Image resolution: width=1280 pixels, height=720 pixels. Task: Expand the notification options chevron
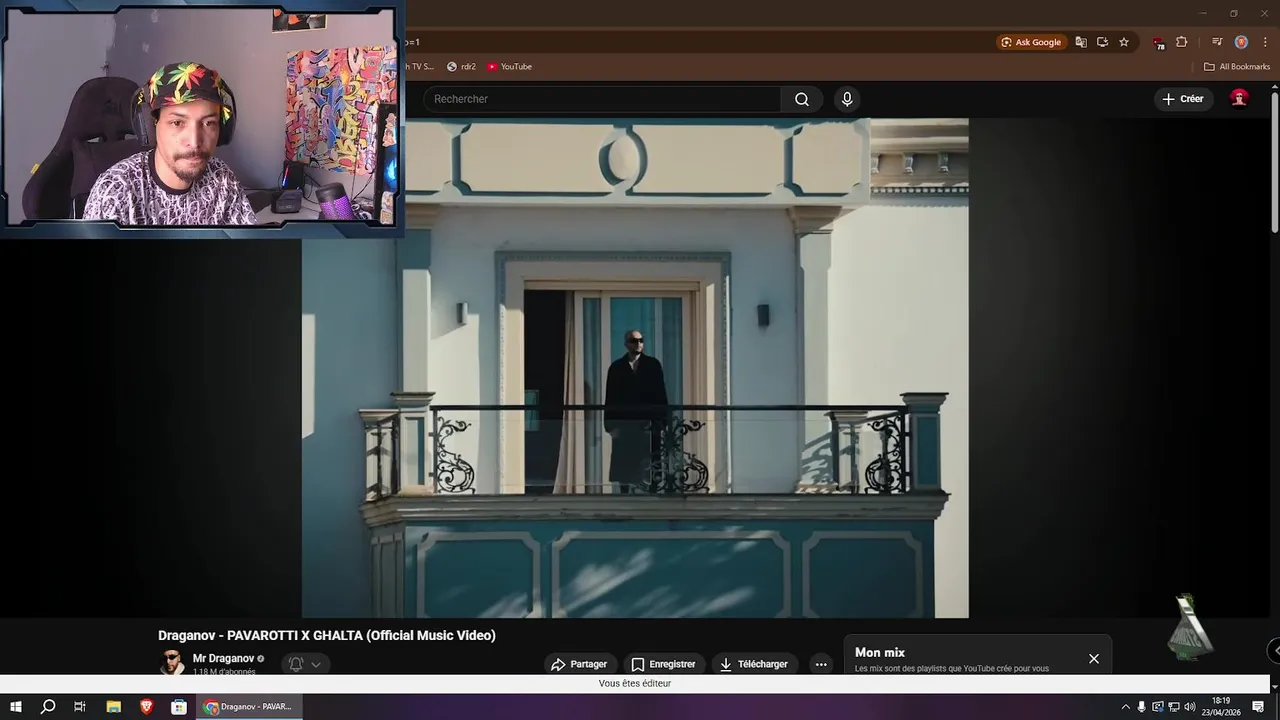point(316,664)
